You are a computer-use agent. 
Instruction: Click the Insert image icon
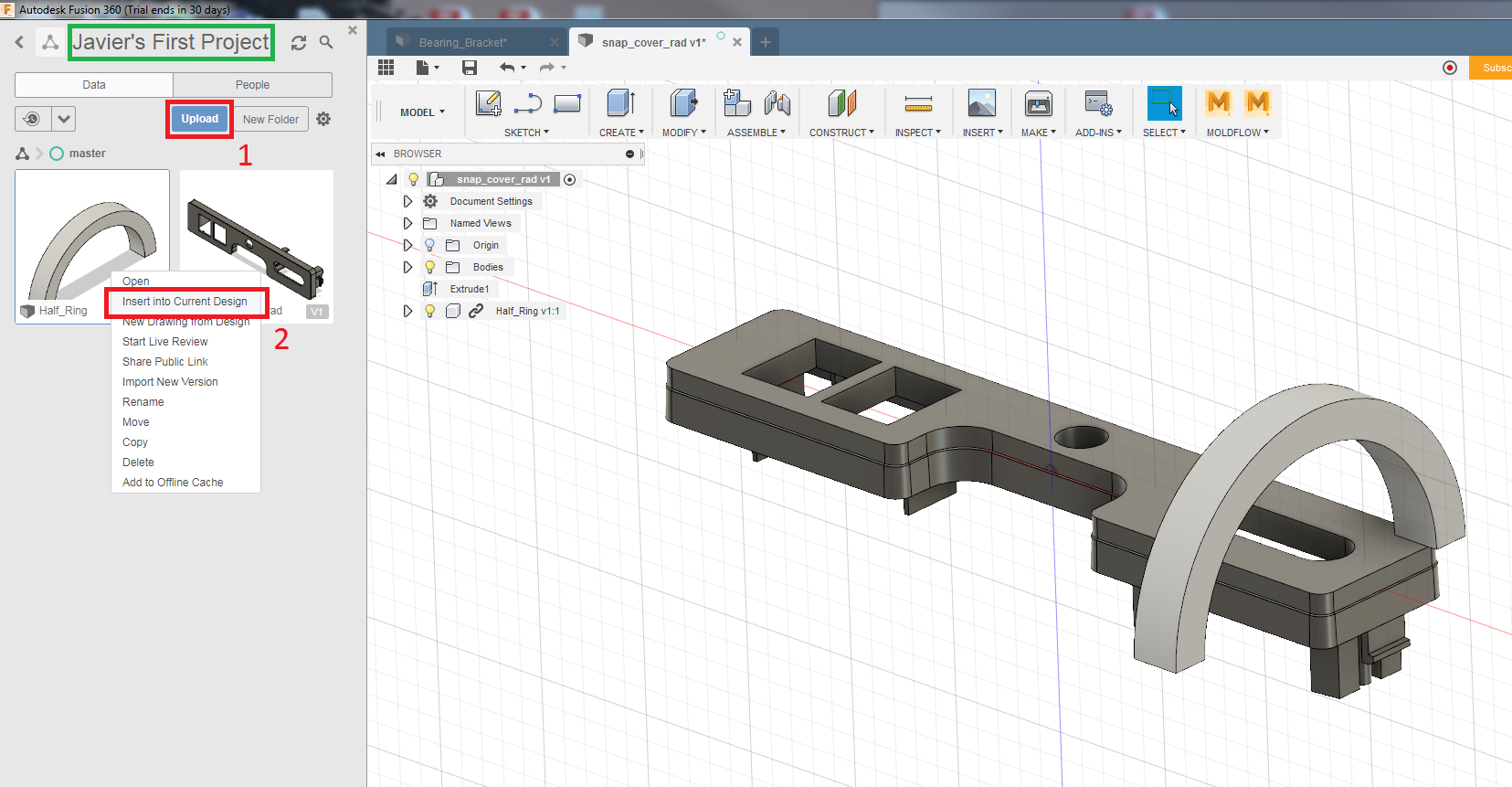click(x=982, y=103)
